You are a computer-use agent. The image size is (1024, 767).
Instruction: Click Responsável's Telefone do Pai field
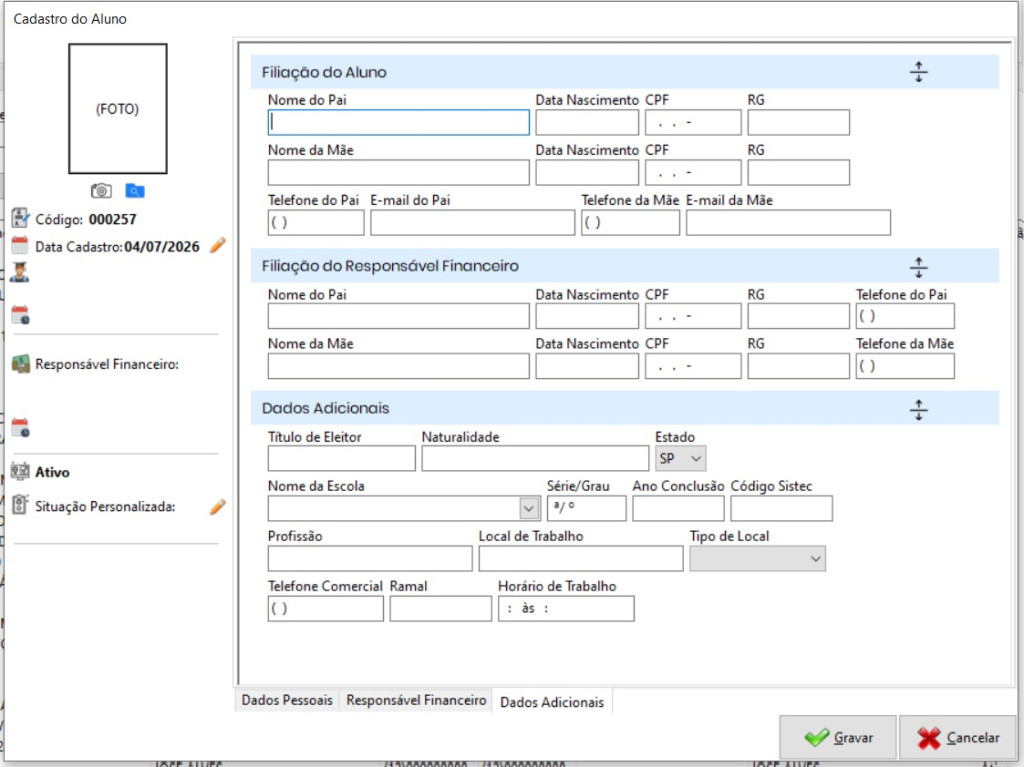[x=904, y=316]
